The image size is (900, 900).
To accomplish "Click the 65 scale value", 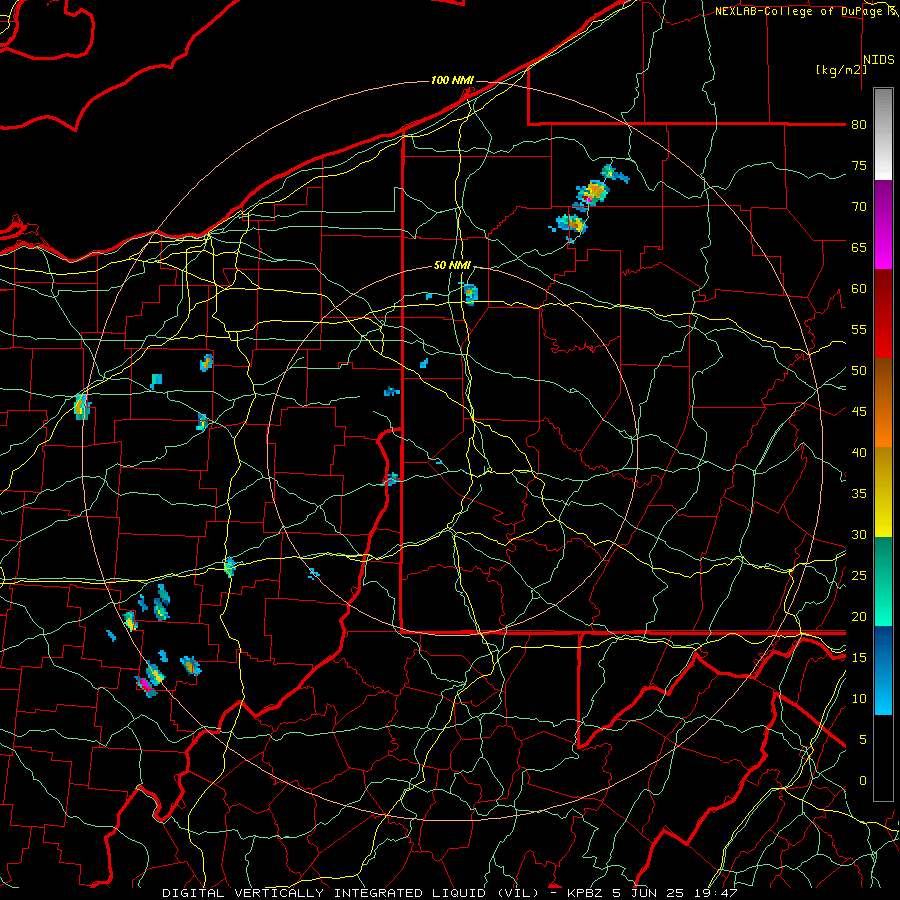I will point(859,248).
